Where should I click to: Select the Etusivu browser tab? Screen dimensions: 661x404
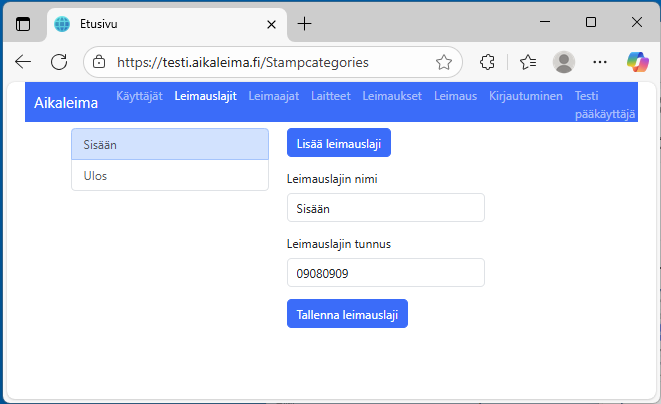(167, 24)
